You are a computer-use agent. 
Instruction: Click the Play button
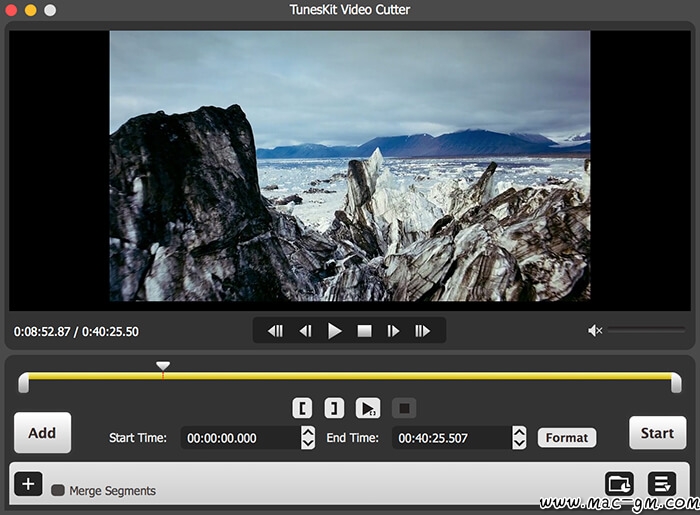335,331
